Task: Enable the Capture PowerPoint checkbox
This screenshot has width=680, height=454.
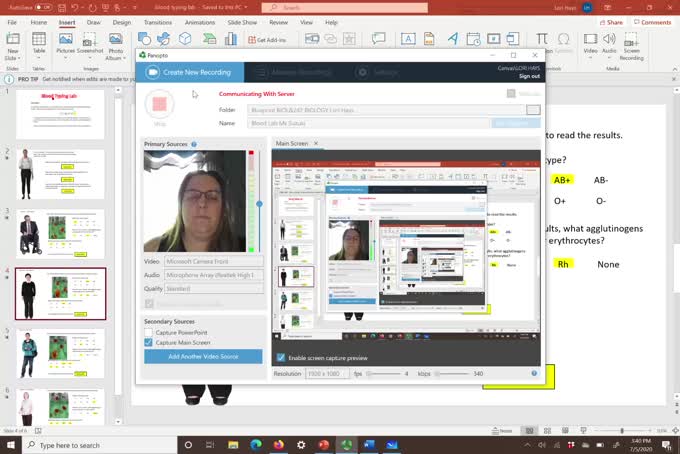Action: pos(149,331)
